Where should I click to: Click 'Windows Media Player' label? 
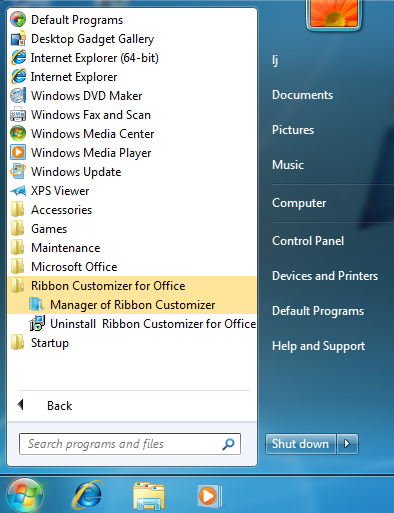tap(91, 153)
